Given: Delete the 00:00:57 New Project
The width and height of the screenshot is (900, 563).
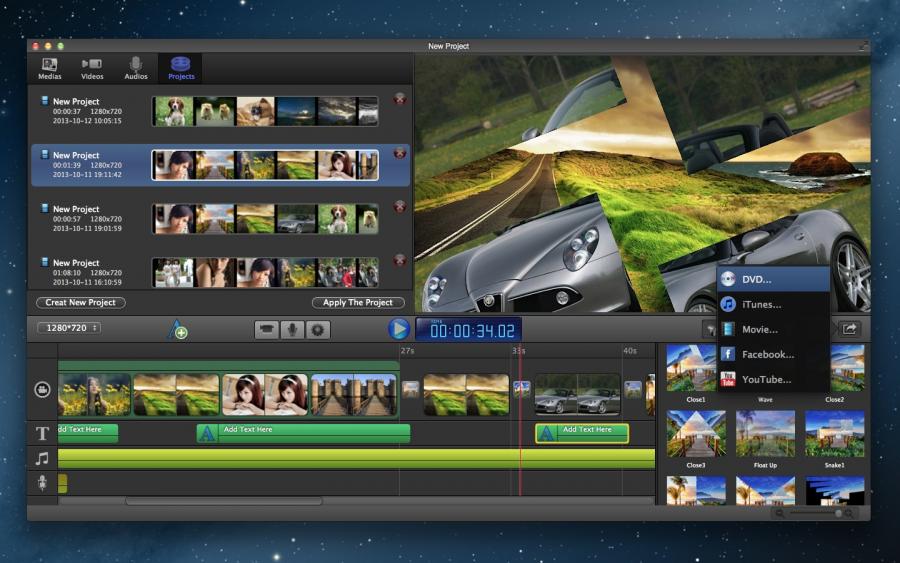Looking at the screenshot, I should [400, 207].
